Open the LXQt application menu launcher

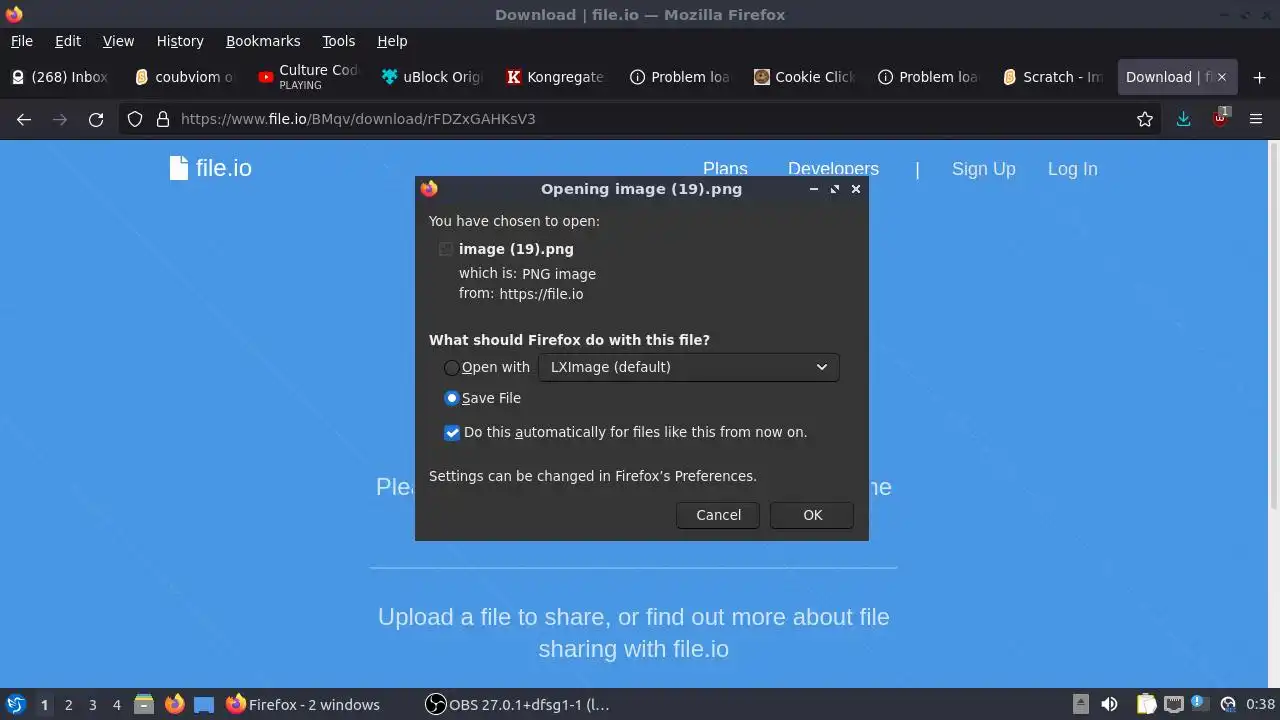15,704
